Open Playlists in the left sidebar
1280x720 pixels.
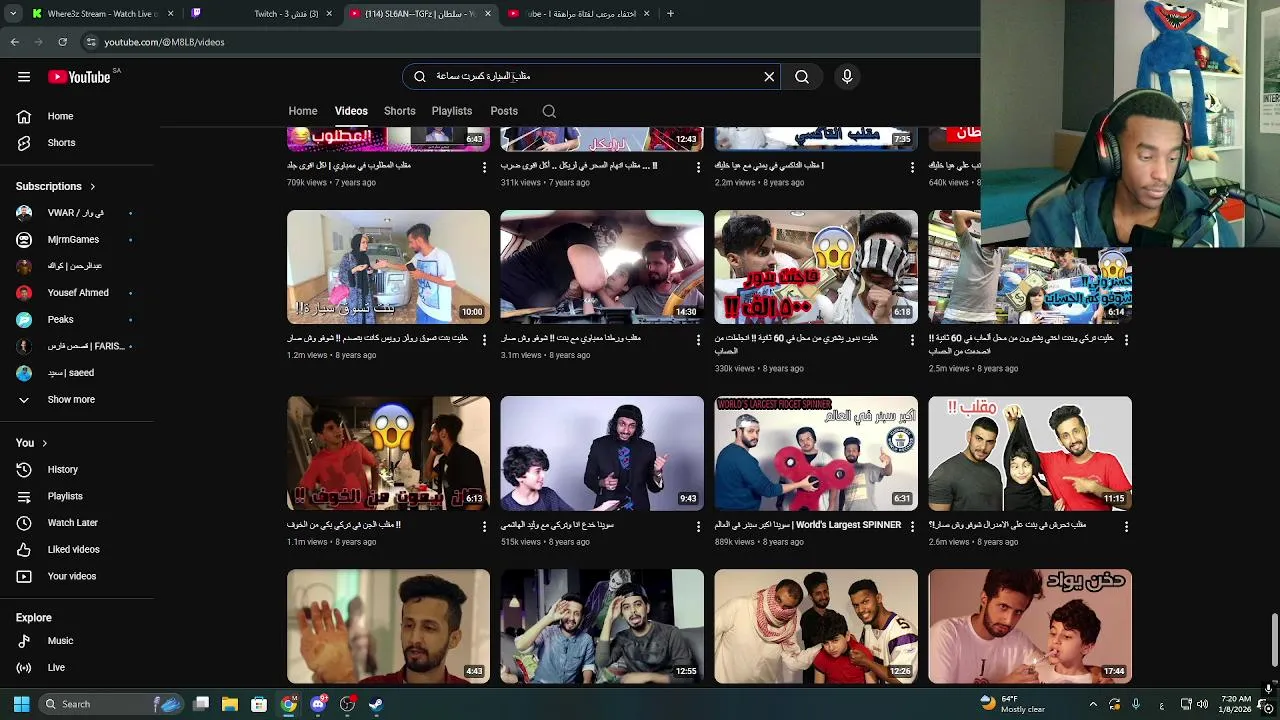click(65, 496)
